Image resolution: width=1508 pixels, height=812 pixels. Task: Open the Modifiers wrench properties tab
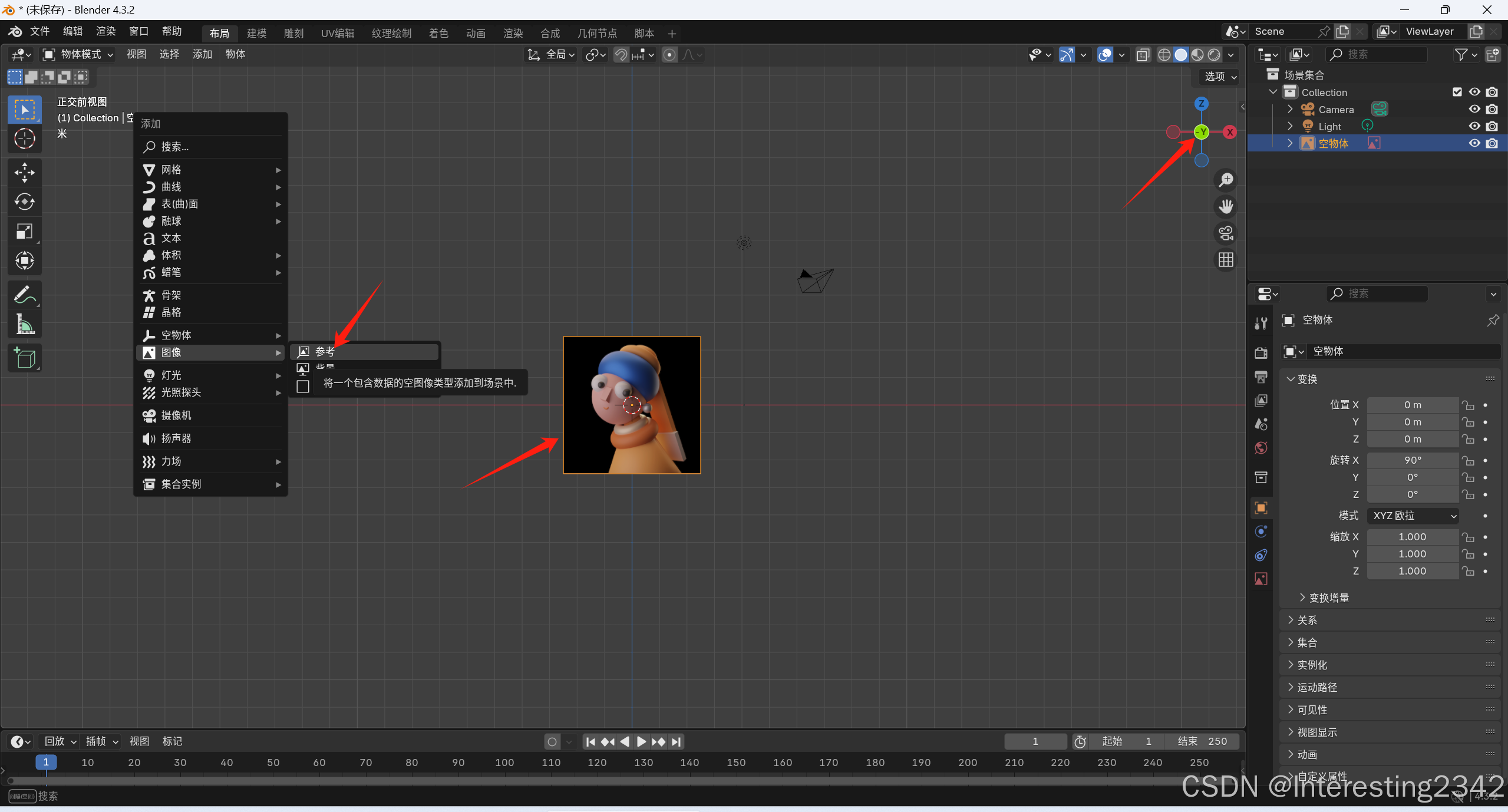tap(1261, 323)
